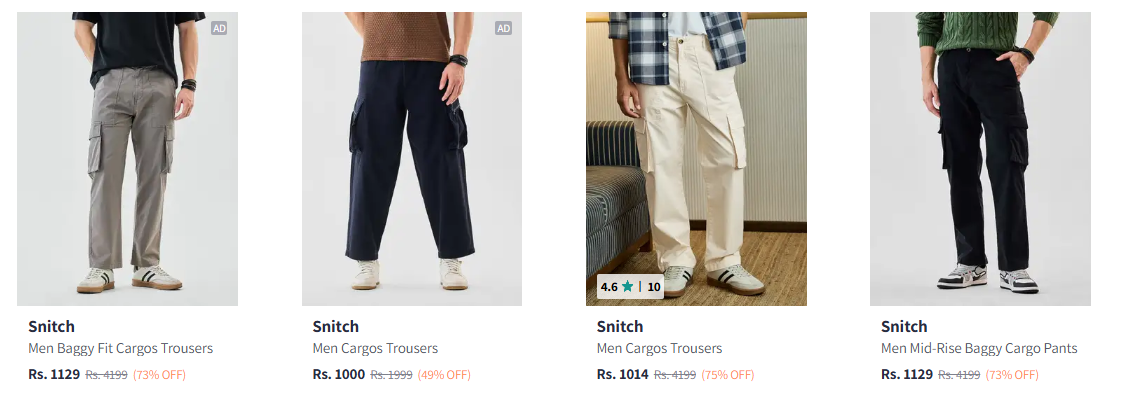Click the AD badge on the grey cargos image
This screenshot has width=1146, height=408.
coord(219,28)
